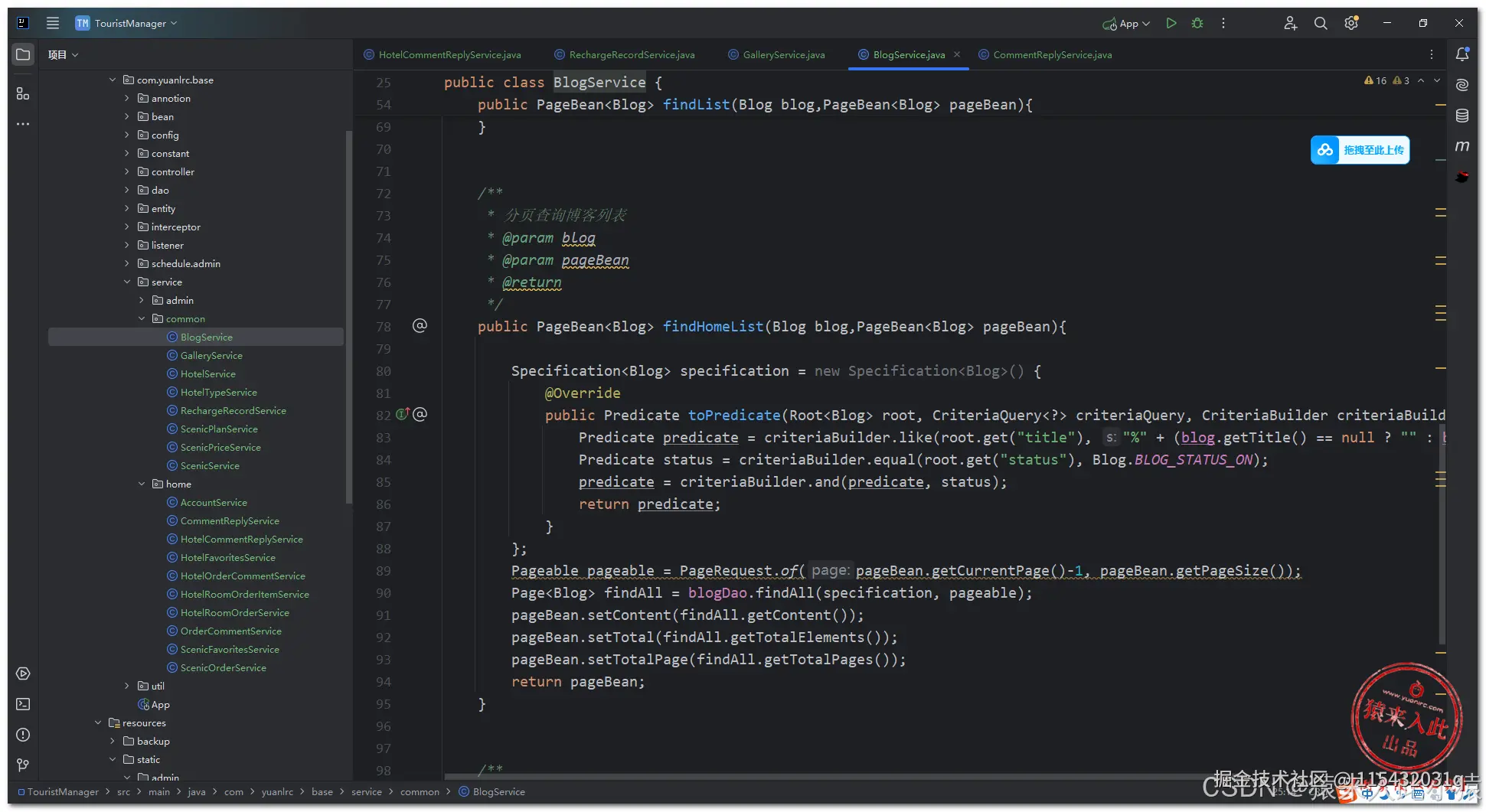Image resolution: width=1486 pixels, height=812 pixels.
Task: Expand the annotion package
Action: click(x=127, y=98)
